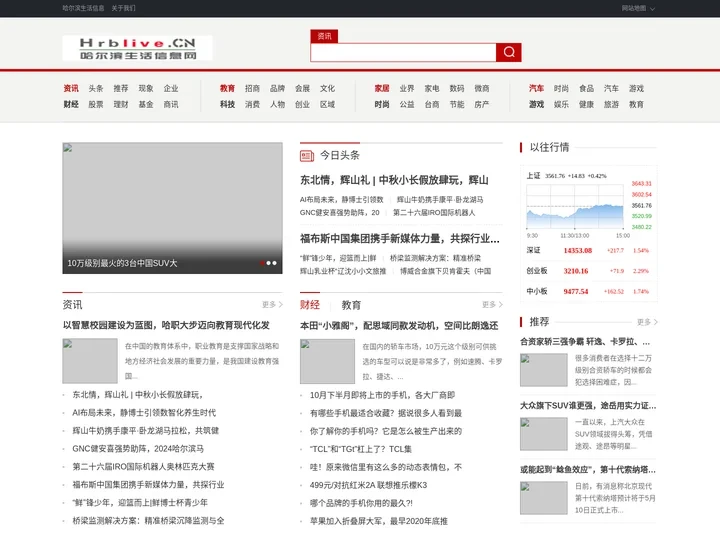Open 财经 navigation category

(71, 104)
